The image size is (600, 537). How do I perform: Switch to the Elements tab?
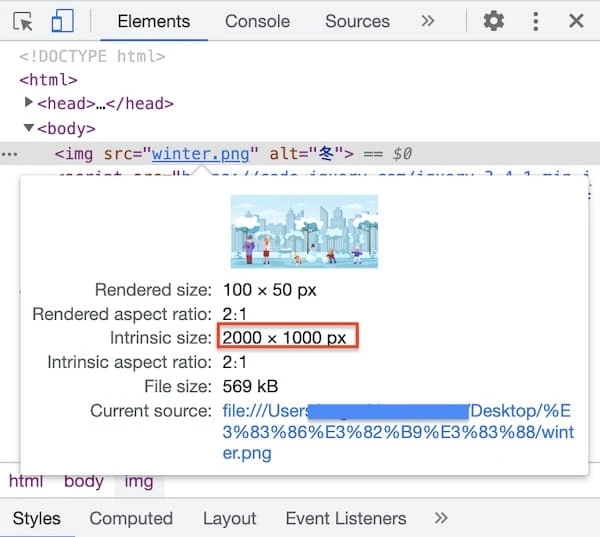pos(154,21)
